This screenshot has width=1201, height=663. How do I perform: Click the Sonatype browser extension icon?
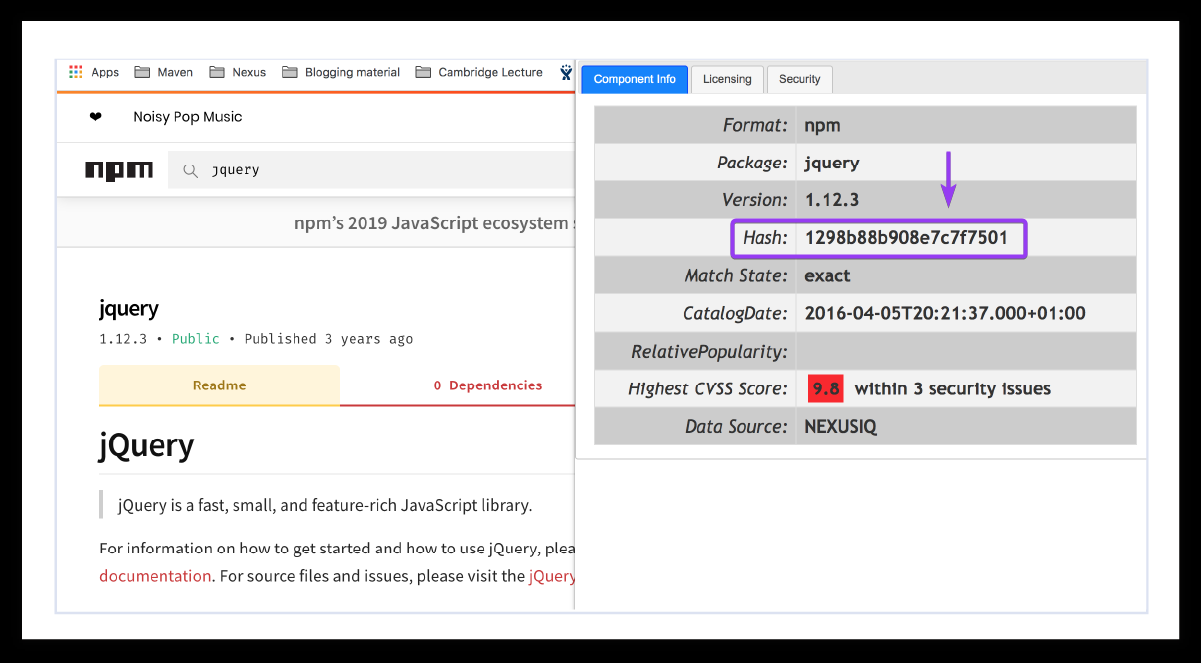565,71
